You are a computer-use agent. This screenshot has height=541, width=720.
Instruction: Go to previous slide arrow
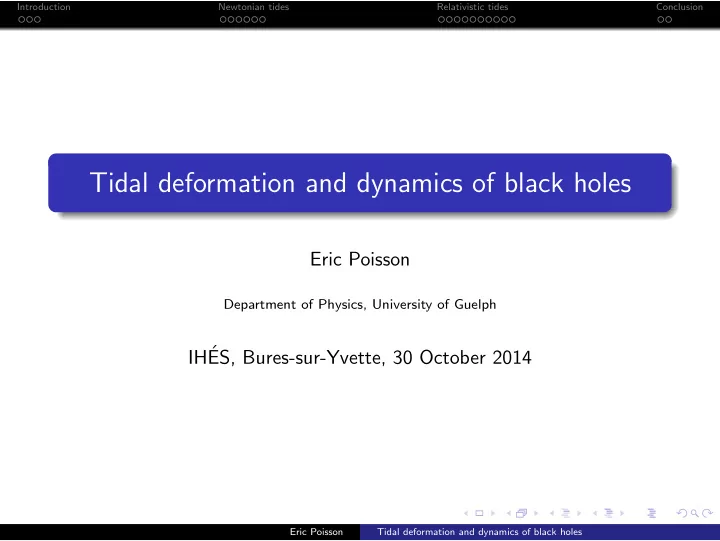tap(466, 513)
